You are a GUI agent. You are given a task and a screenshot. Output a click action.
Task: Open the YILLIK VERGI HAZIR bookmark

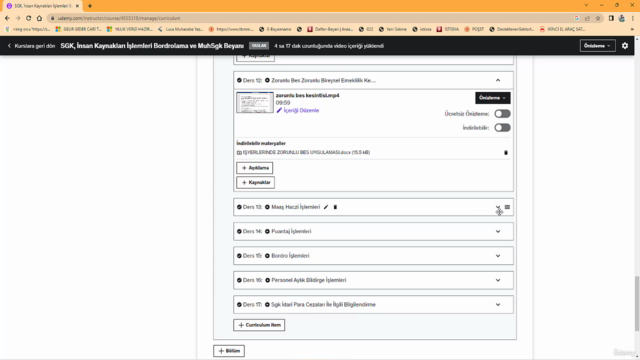click(129, 29)
